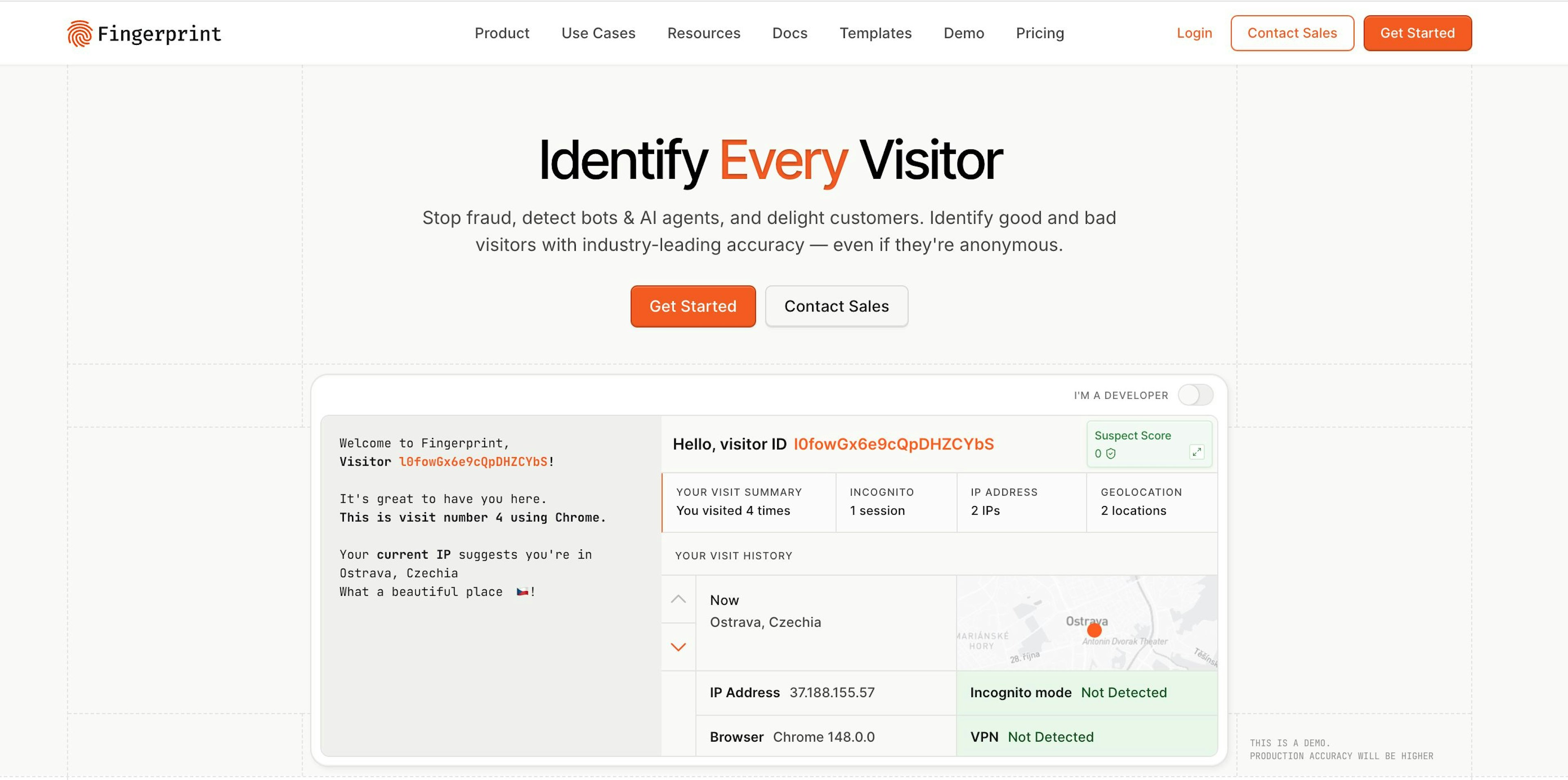Click the Chrome 148.0.0 browser value

(x=824, y=737)
